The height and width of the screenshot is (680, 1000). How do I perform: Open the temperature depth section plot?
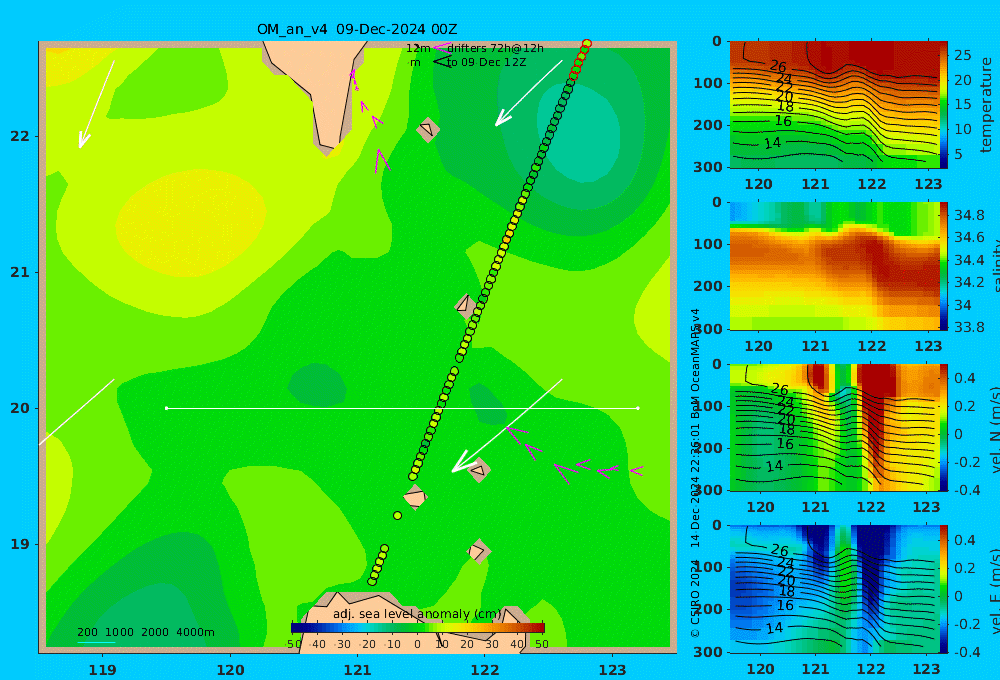[834, 105]
